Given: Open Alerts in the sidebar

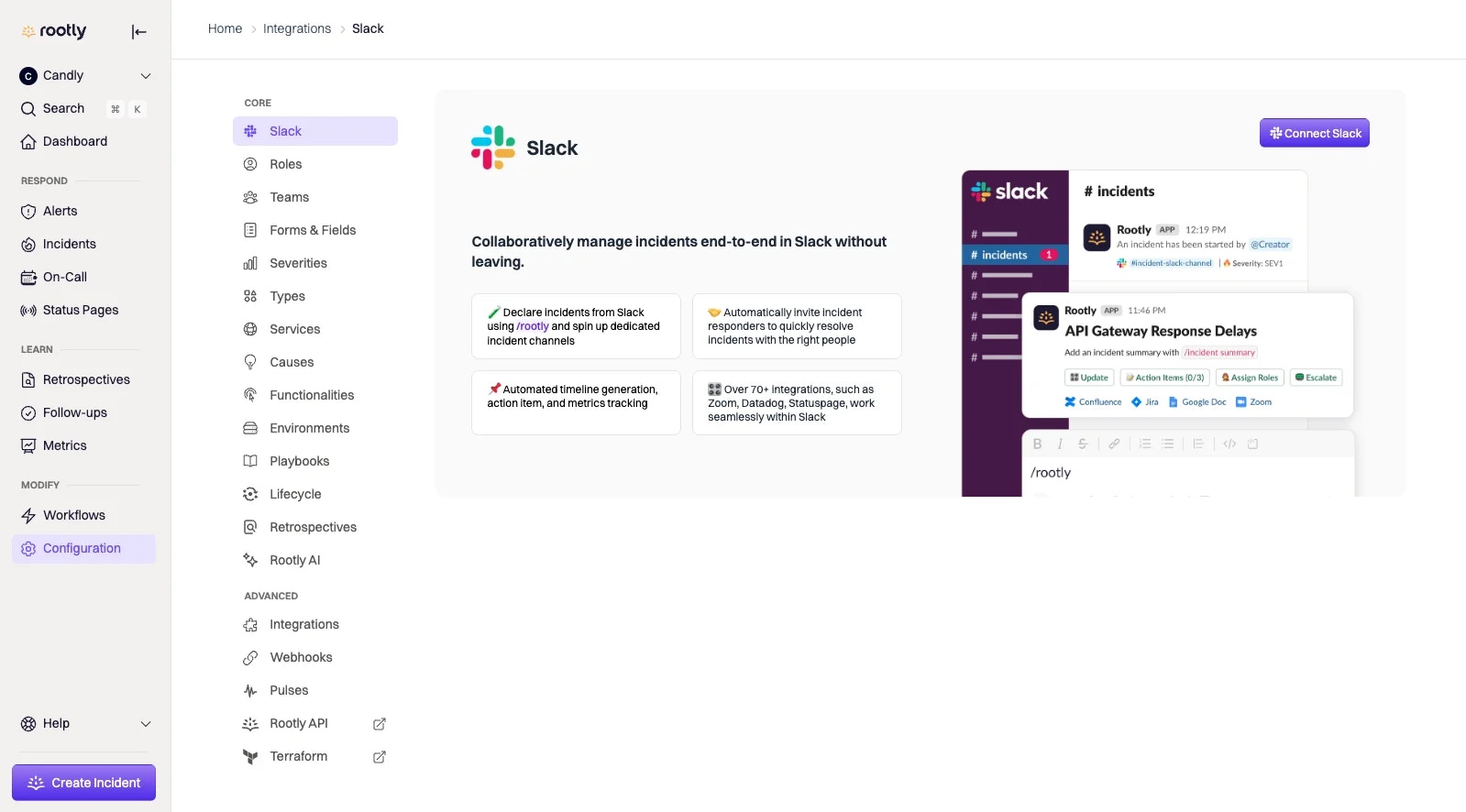Looking at the screenshot, I should coord(84,212).
